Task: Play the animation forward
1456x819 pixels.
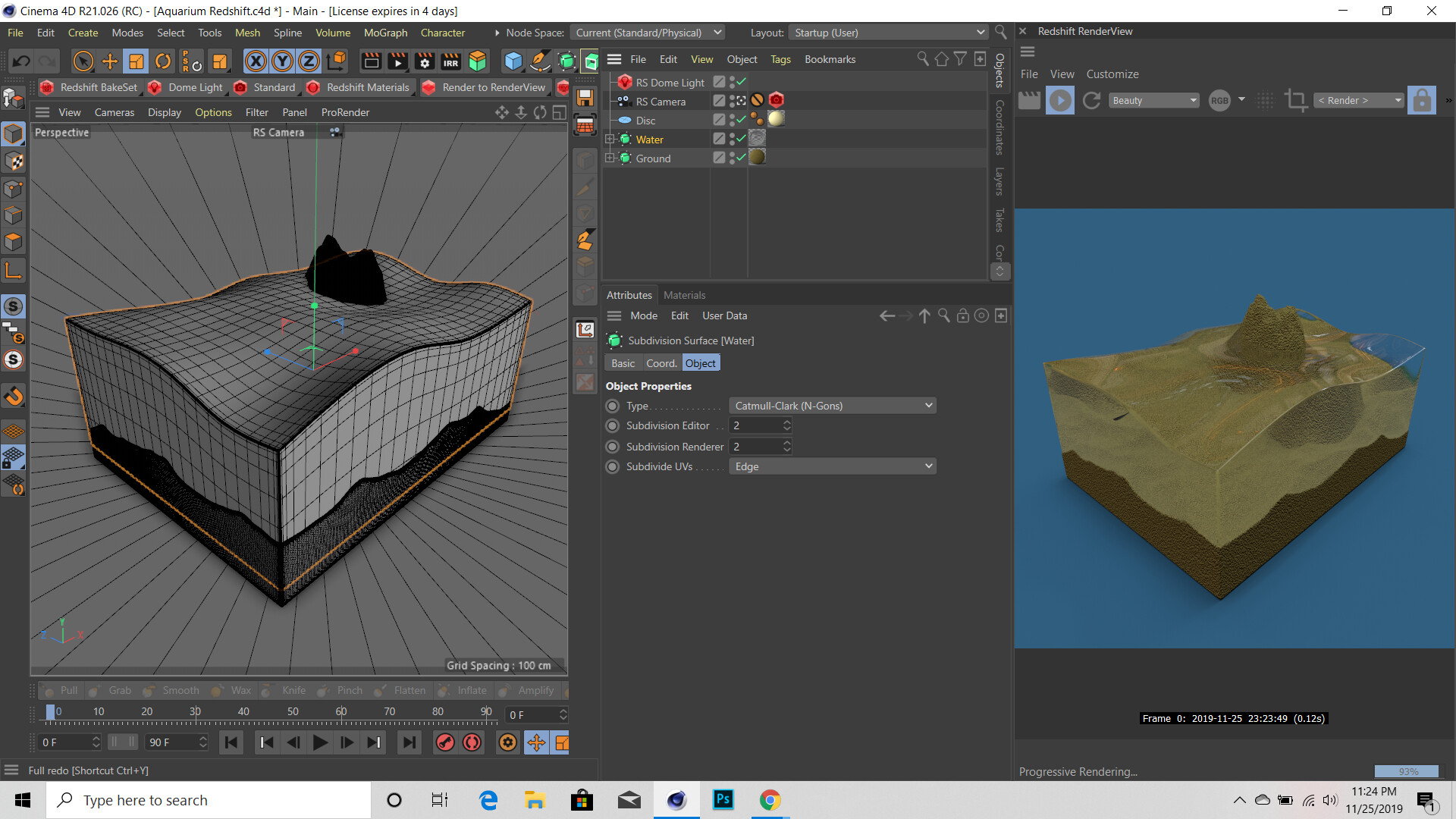Action: pos(321,742)
